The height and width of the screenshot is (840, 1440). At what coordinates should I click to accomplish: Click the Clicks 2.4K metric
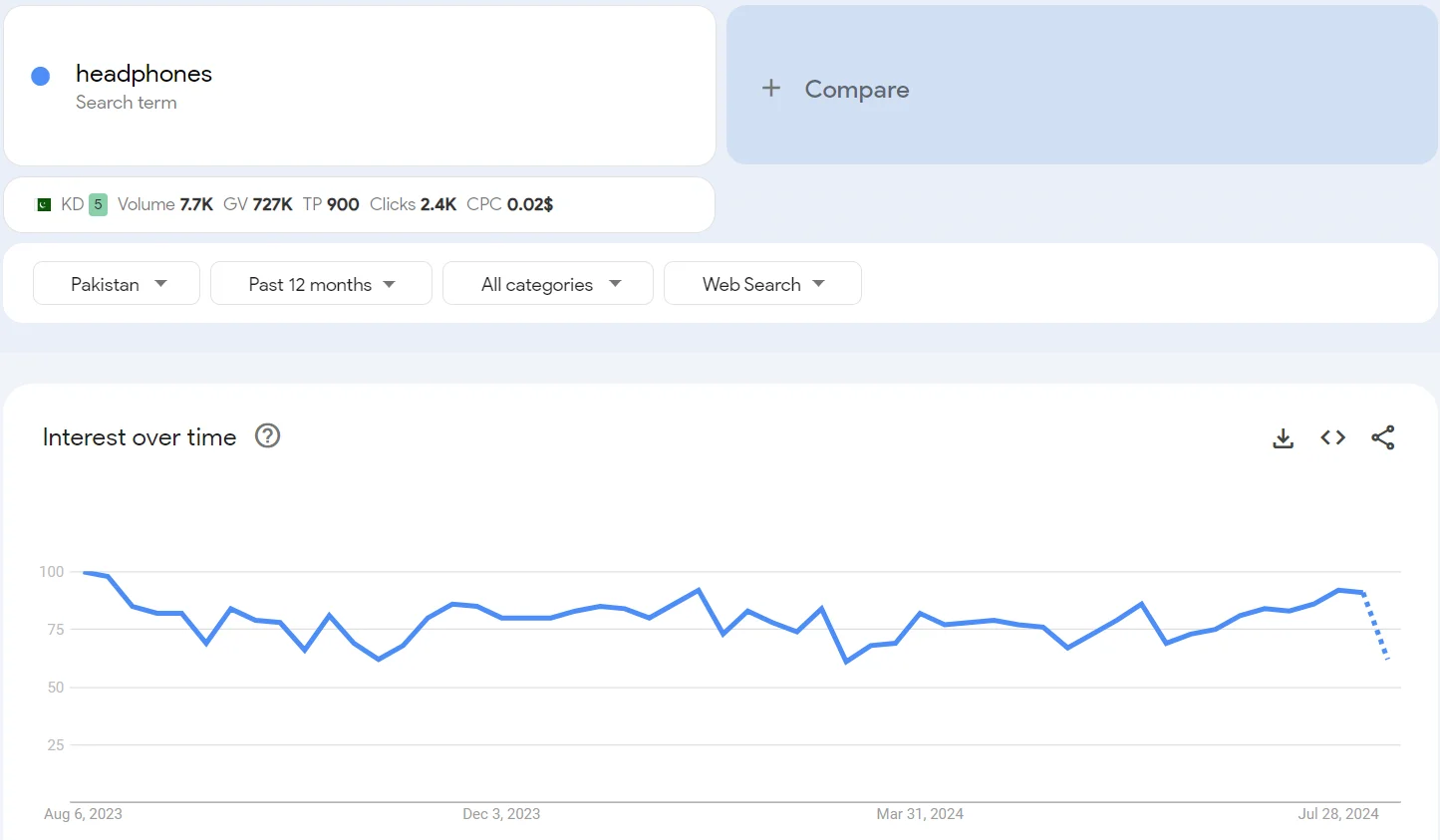coord(413,203)
